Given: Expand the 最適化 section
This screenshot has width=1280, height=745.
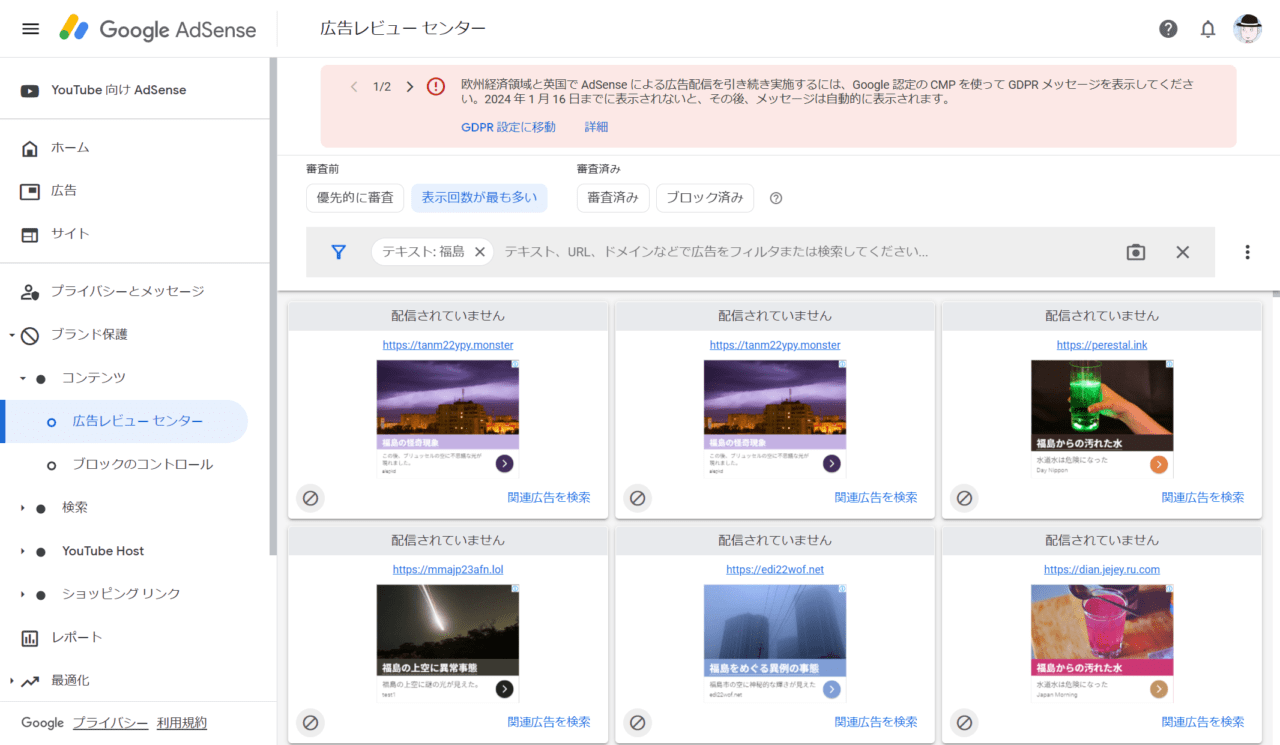Looking at the screenshot, I should pyautogui.click(x=11, y=681).
